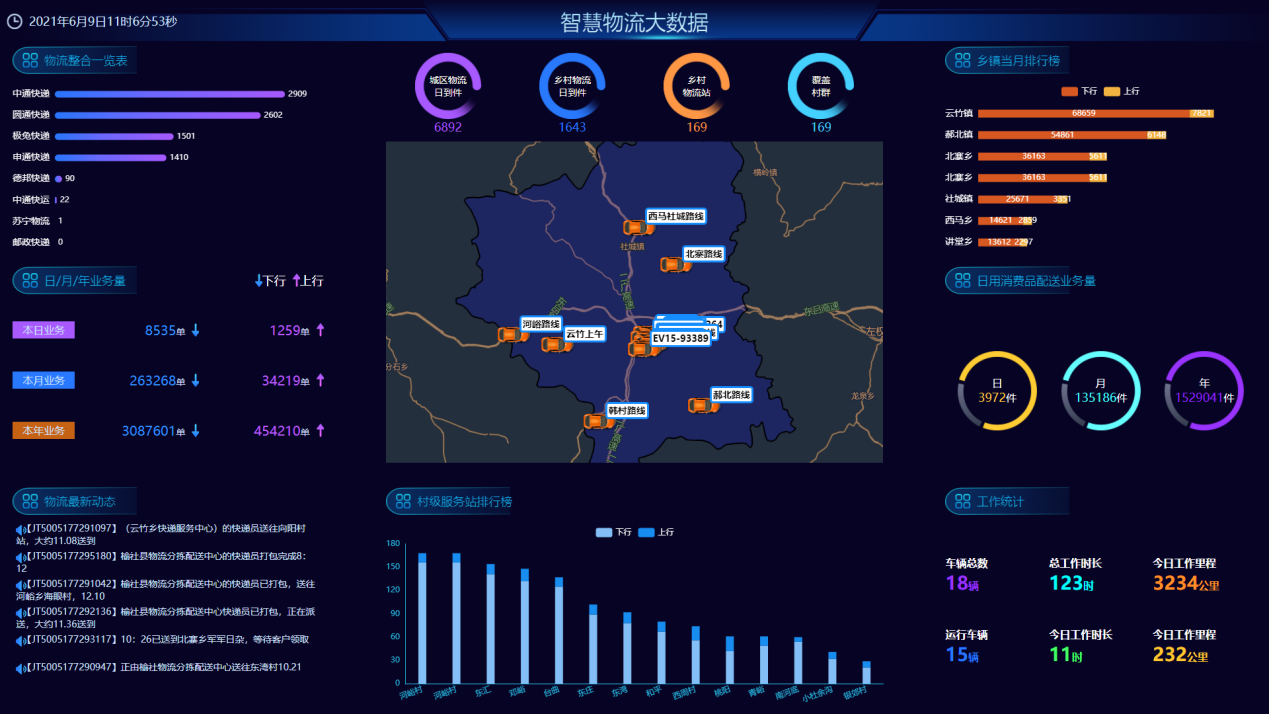Select the 本年业务 tab
Screen dimensions: 1269x714
pos(43,431)
